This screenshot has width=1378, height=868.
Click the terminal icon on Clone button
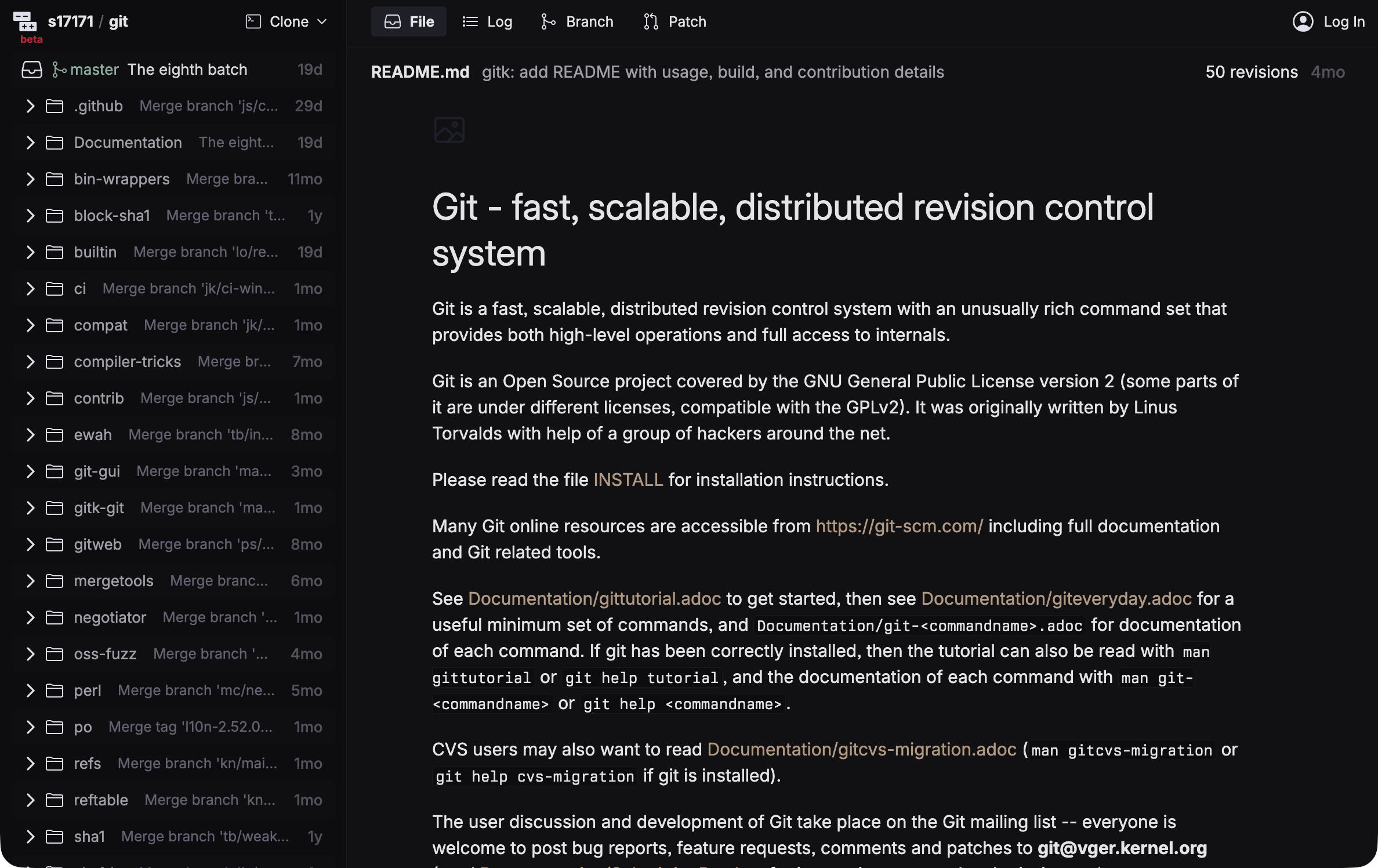253,21
